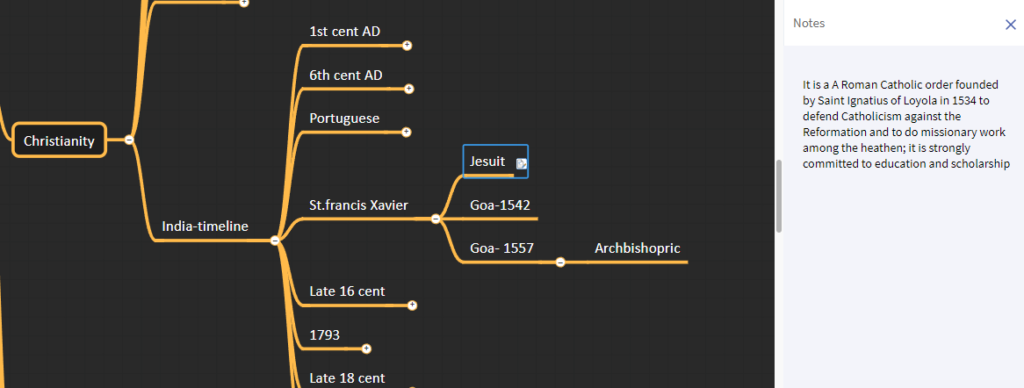
Task: Close the Notes panel
Action: coord(1010,25)
